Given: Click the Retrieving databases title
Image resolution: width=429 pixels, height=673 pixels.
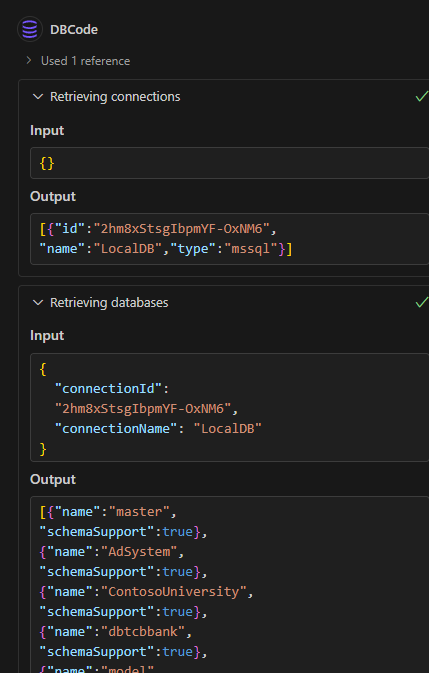Looking at the screenshot, I should point(109,303).
